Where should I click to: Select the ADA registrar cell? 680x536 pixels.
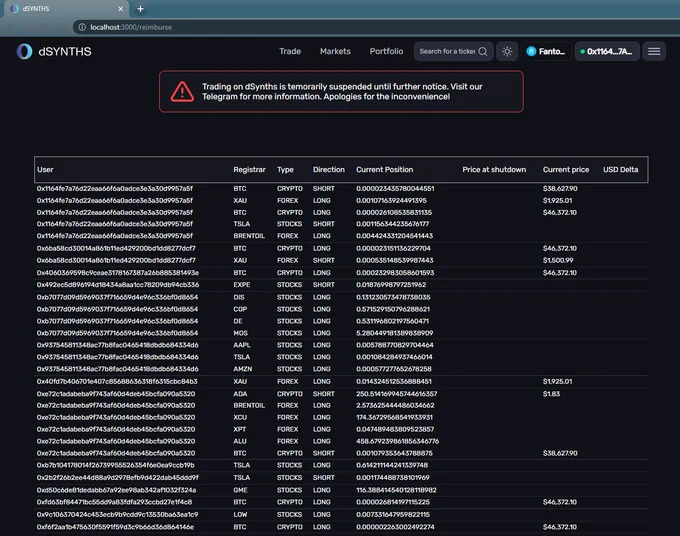tap(240, 394)
